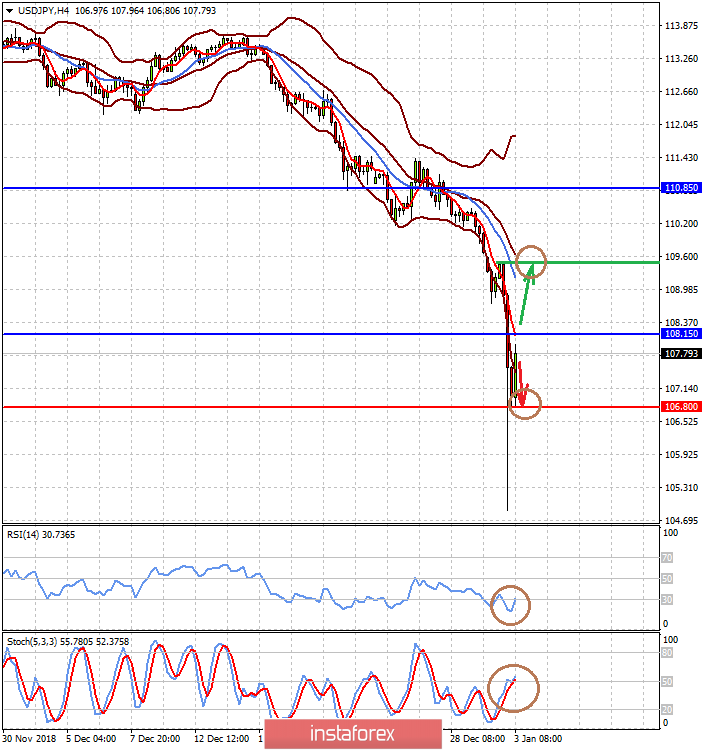The width and height of the screenshot is (705, 750).
Task: Click the 108.150 blue price level label
Action: coord(681,333)
